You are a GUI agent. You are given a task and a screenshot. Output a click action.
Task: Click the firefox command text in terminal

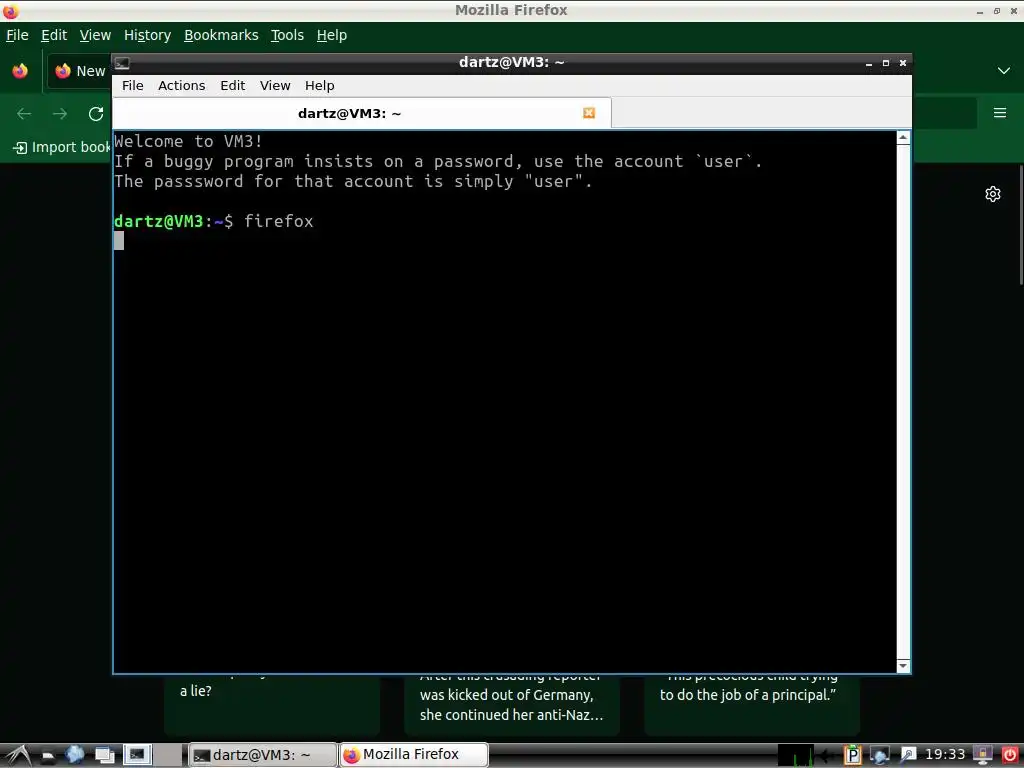click(x=279, y=221)
